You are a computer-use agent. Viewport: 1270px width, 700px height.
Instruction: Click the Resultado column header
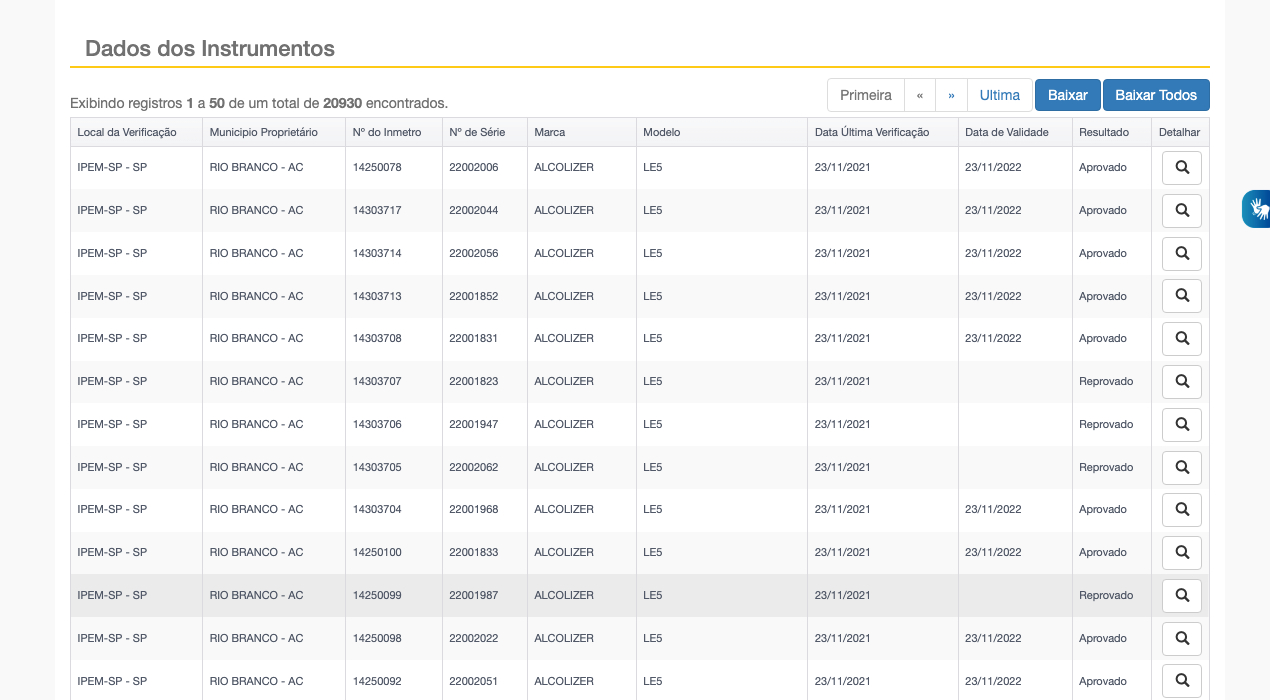pos(1103,132)
